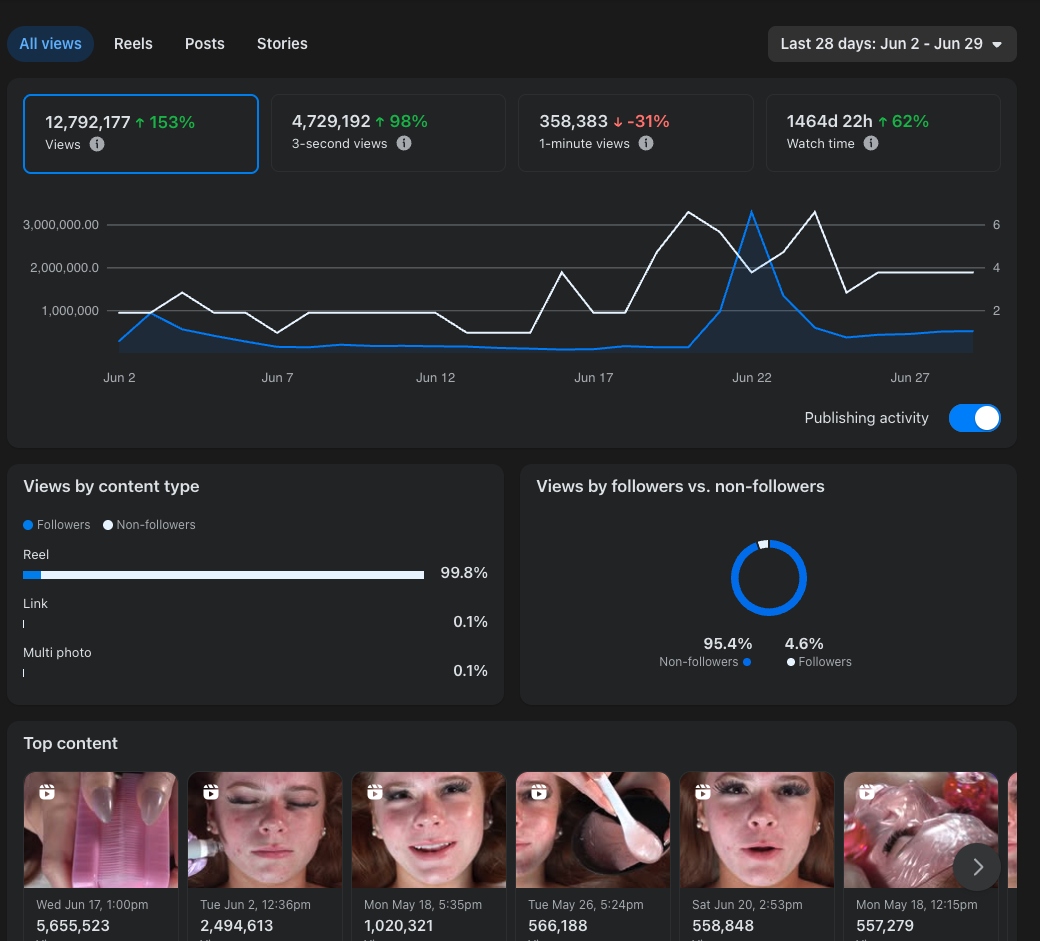Select the 4,729,192 3-second views card
The image size is (1040, 941).
(x=388, y=133)
